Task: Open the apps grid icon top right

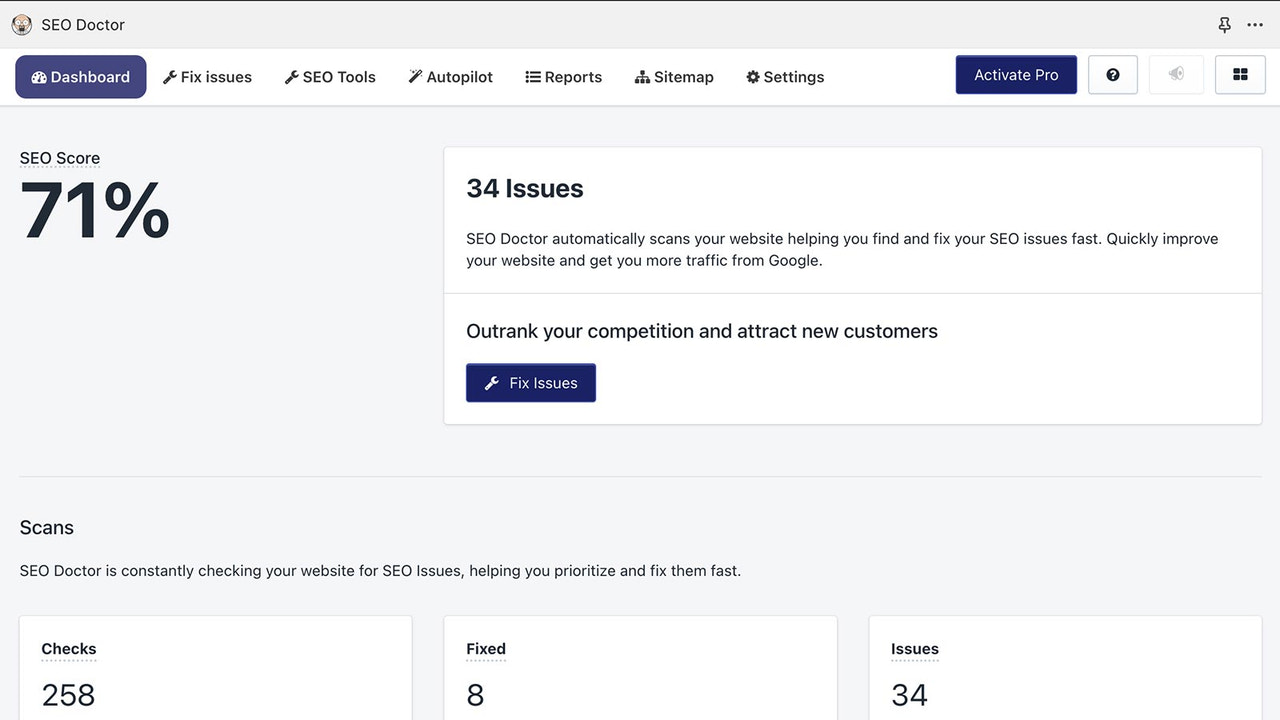Action: [1240, 74]
